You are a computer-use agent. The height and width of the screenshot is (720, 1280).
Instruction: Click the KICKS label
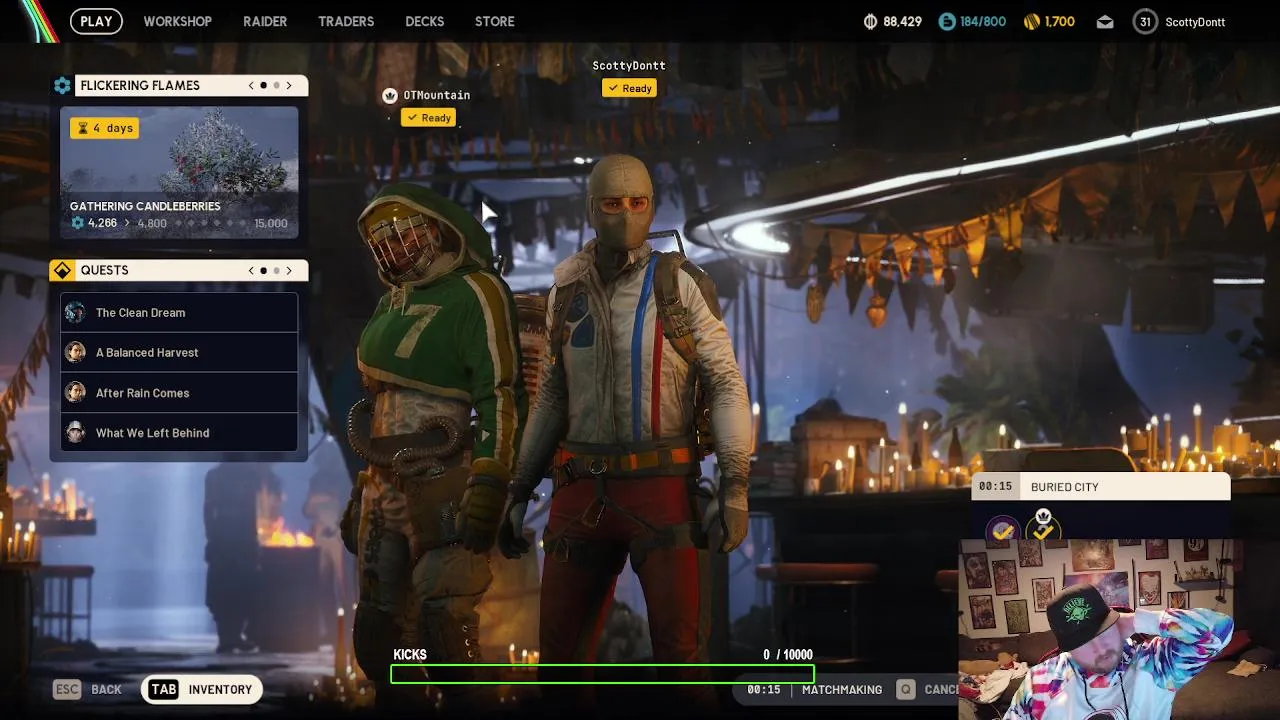[x=410, y=655]
